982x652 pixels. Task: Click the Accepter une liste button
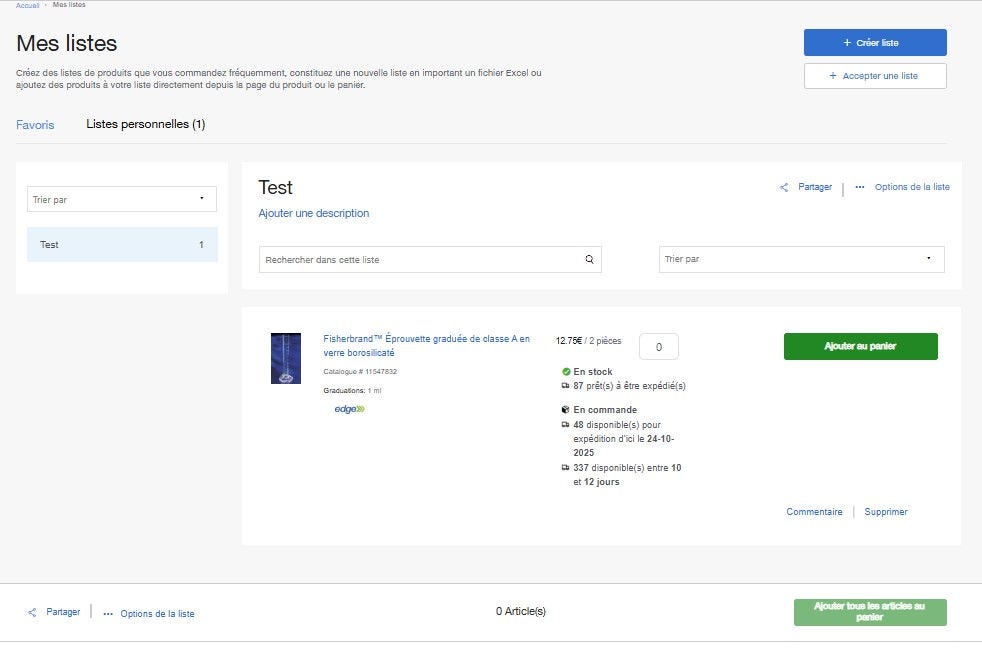[874, 75]
